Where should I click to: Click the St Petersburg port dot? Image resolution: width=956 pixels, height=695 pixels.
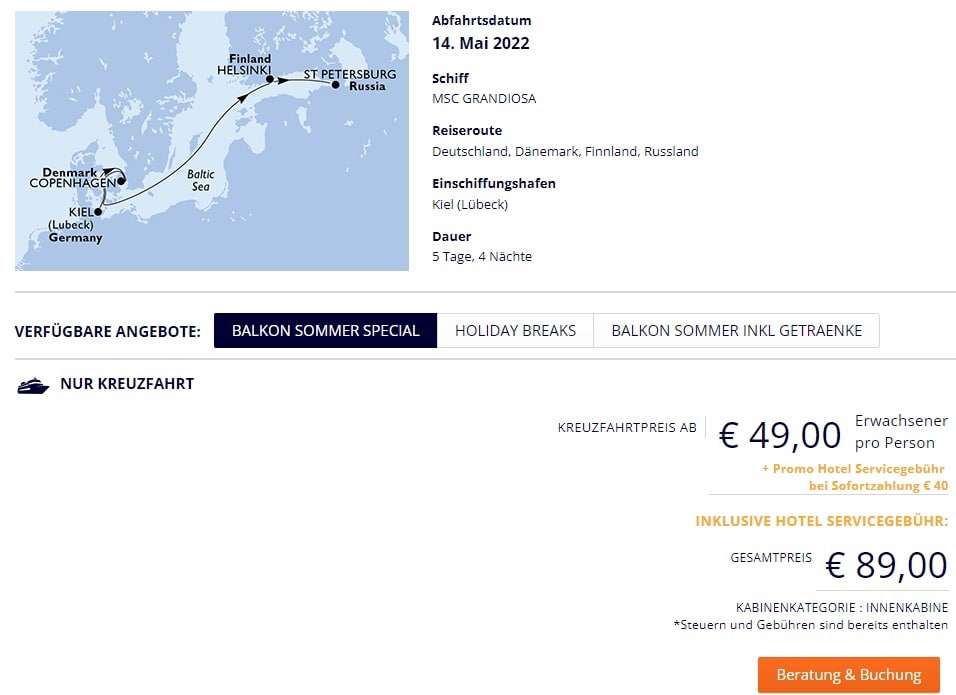(x=337, y=85)
